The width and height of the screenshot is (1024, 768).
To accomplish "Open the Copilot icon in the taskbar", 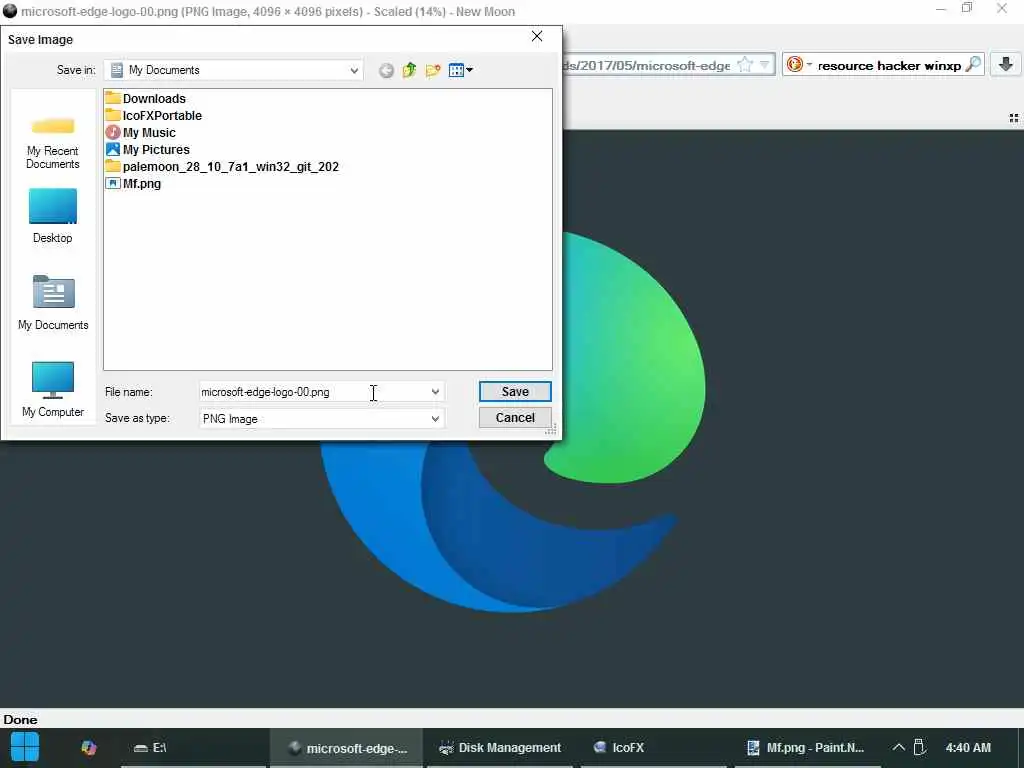I will click(89, 748).
